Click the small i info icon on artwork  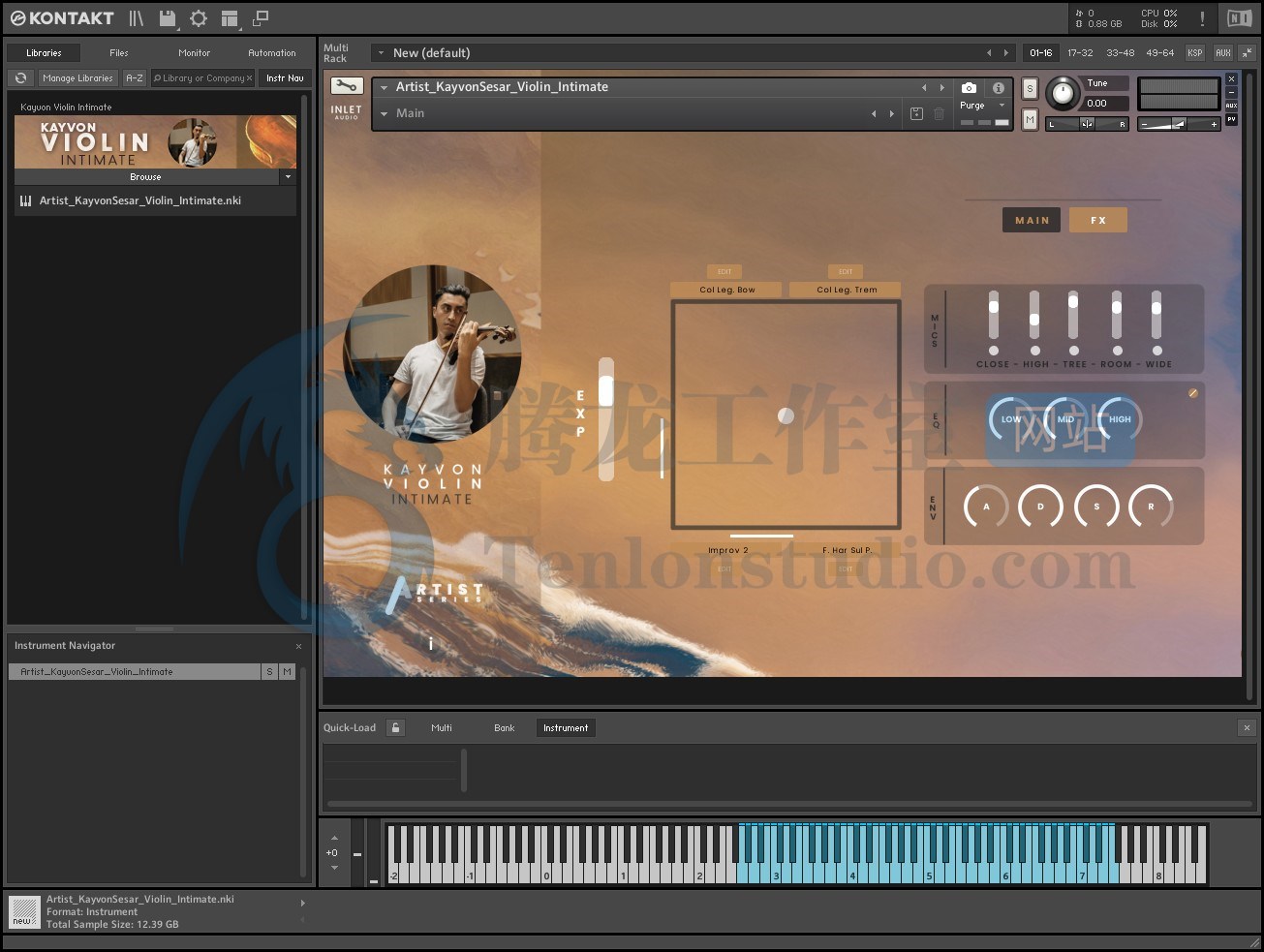pos(431,644)
